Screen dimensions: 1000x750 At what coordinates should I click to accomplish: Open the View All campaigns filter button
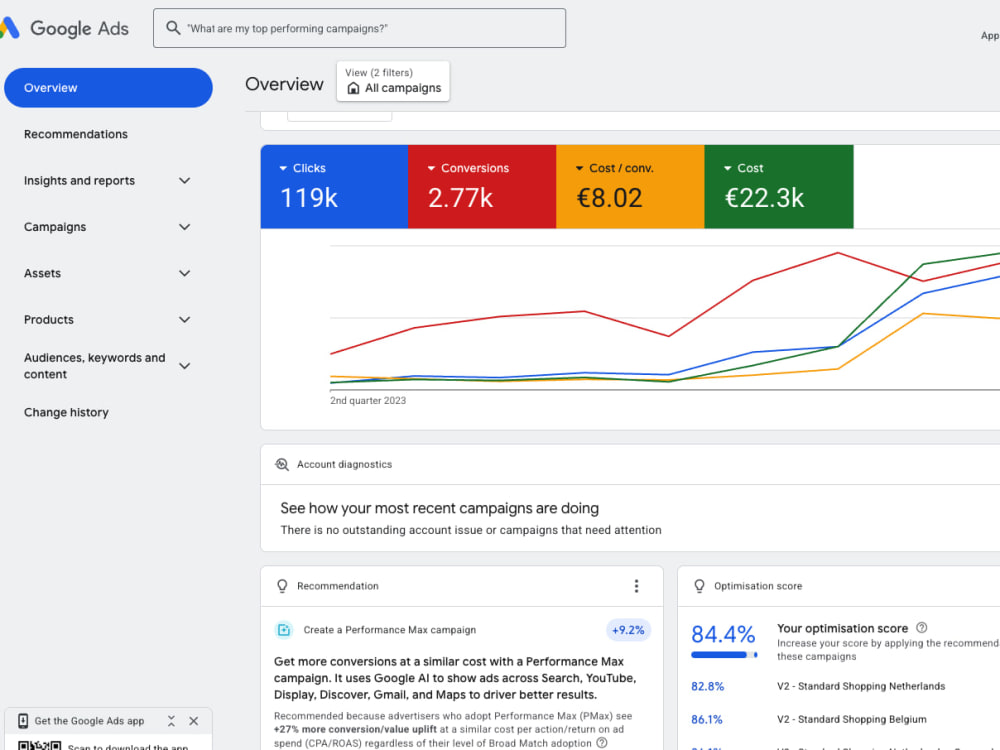click(393, 81)
